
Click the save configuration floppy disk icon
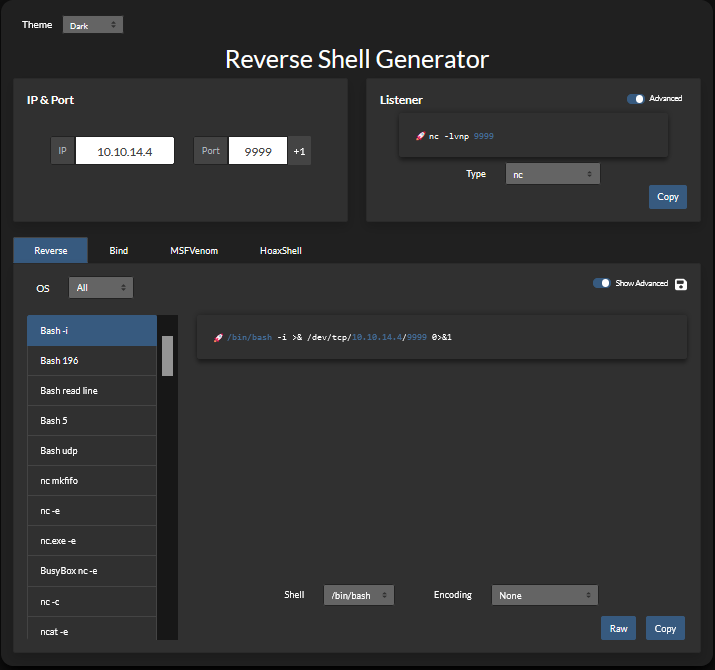click(681, 284)
